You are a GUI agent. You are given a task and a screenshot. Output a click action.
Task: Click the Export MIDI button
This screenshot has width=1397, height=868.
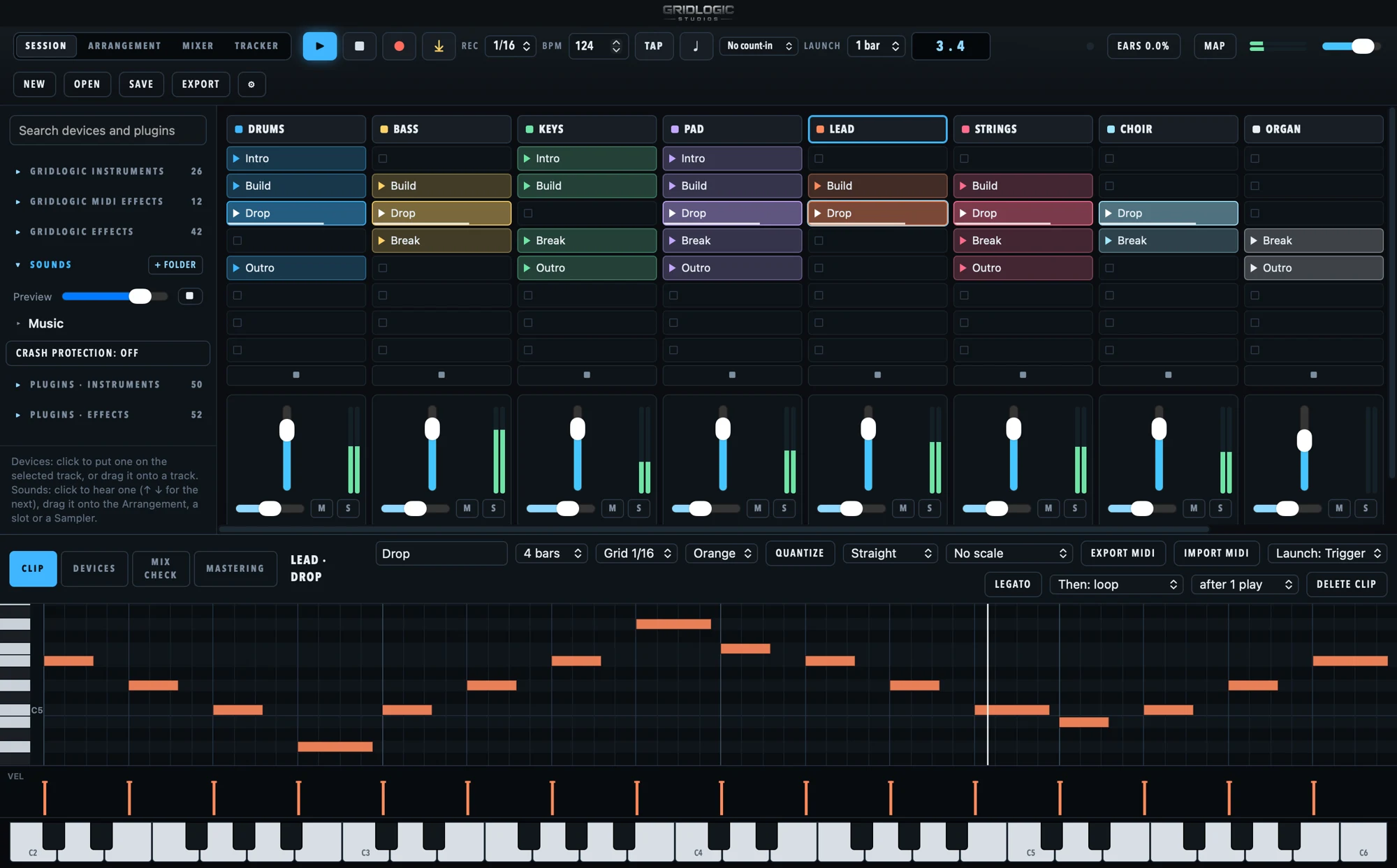(x=1122, y=553)
